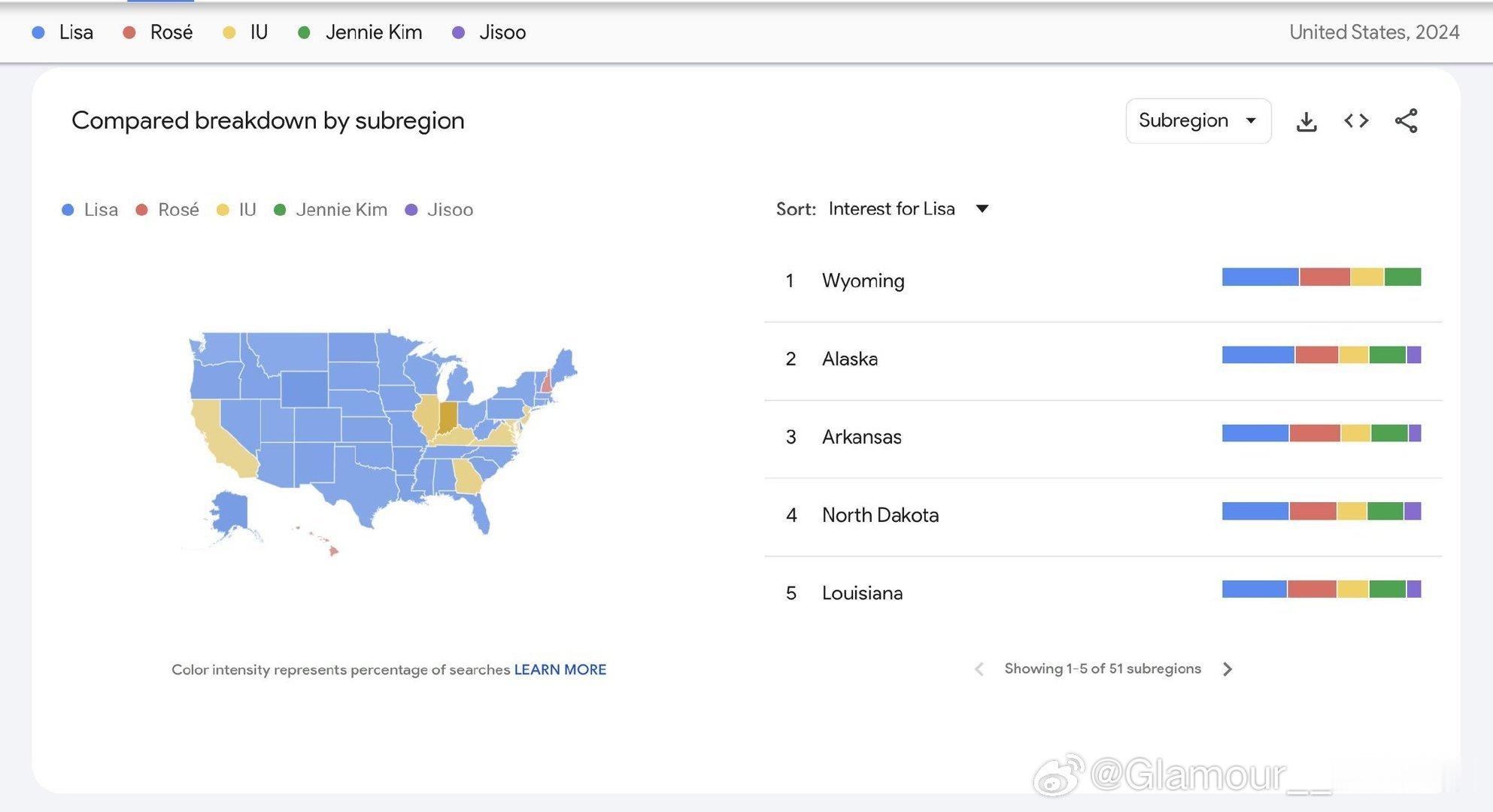Open the LEARN MORE link
Screen dimensions: 1493x812
[560, 670]
